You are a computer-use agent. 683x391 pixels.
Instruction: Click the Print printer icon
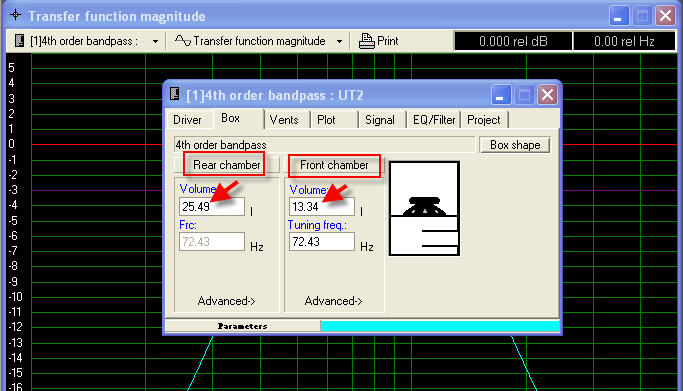[x=366, y=41]
